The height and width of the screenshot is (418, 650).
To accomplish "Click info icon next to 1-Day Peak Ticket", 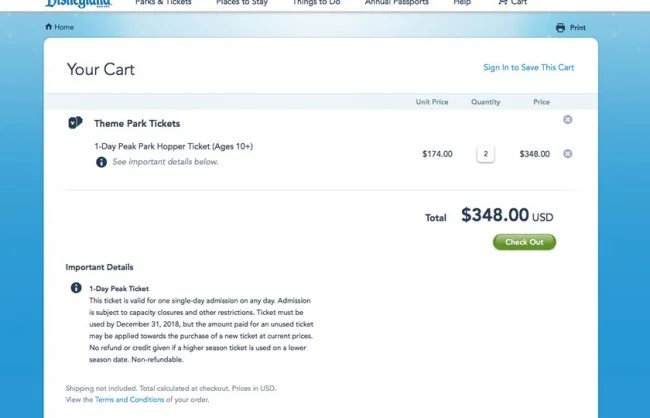I will pyautogui.click(x=76, y=288).
